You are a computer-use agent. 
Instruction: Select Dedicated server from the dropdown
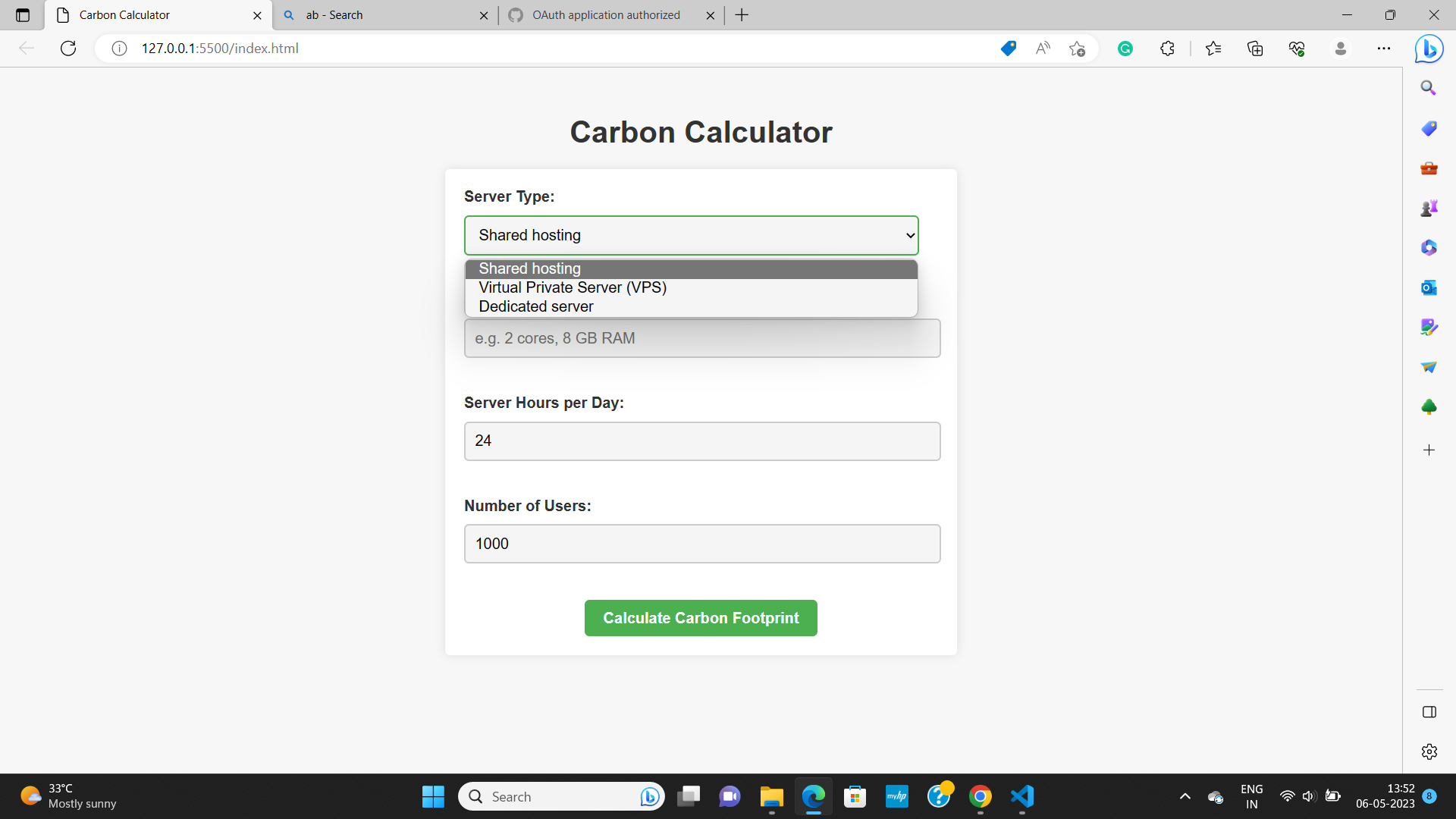[535, 306]
